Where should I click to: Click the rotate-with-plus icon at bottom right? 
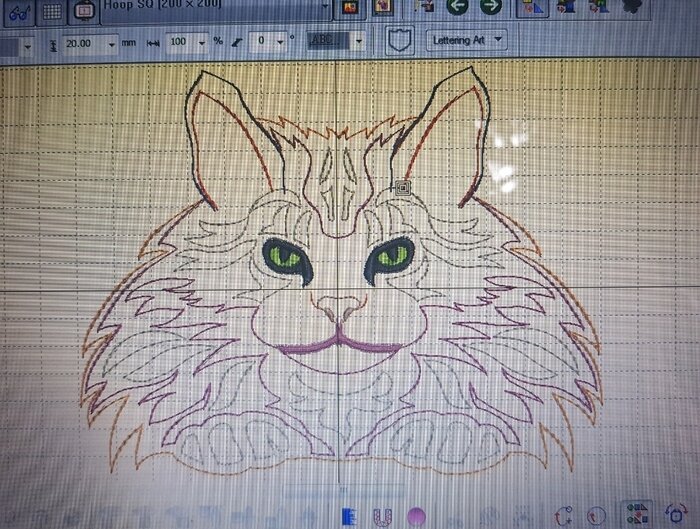click(564, 517)
